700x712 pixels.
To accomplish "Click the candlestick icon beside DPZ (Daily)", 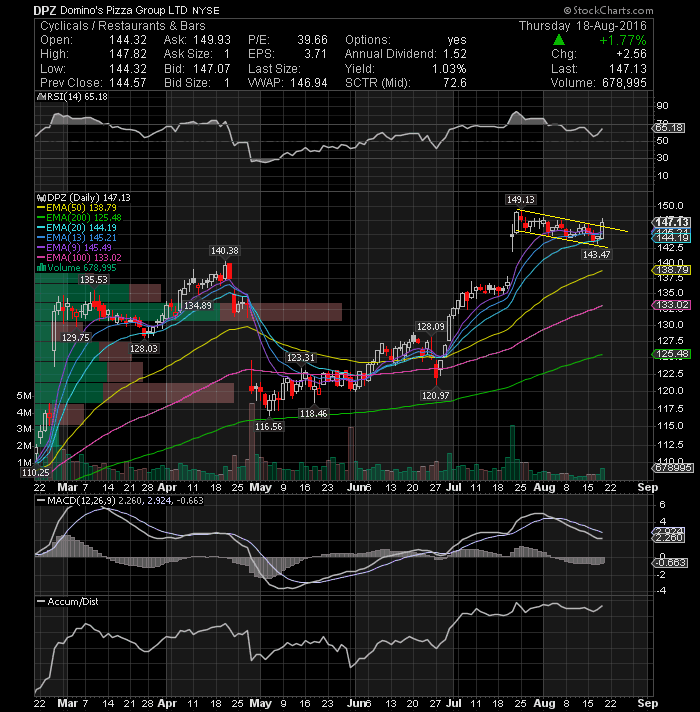I will click(41, 198).
